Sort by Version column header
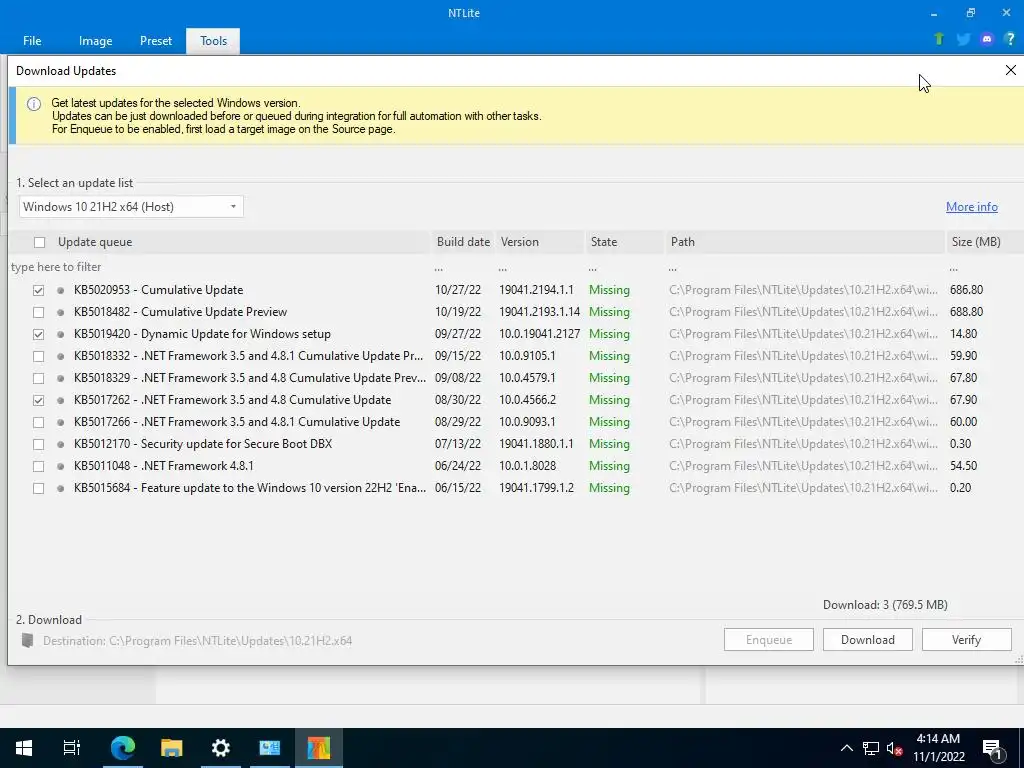This screenshot has height=768, width=1024. 539,242
